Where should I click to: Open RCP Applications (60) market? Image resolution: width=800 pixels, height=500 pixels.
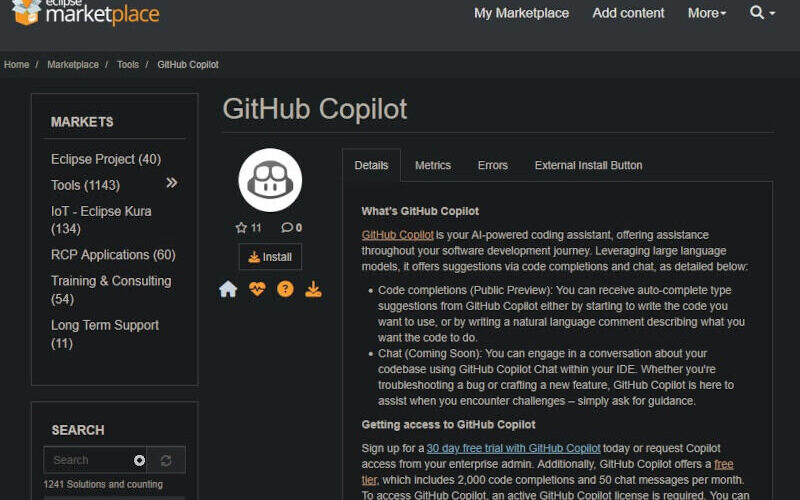point(113,255)
